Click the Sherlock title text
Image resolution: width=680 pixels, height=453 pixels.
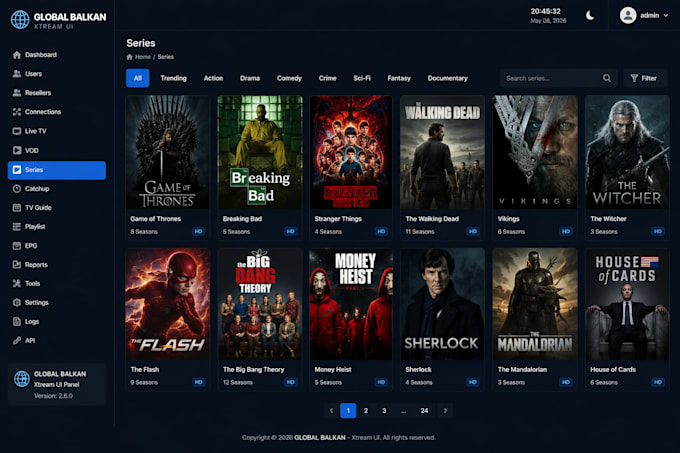(x=418, y=370)
